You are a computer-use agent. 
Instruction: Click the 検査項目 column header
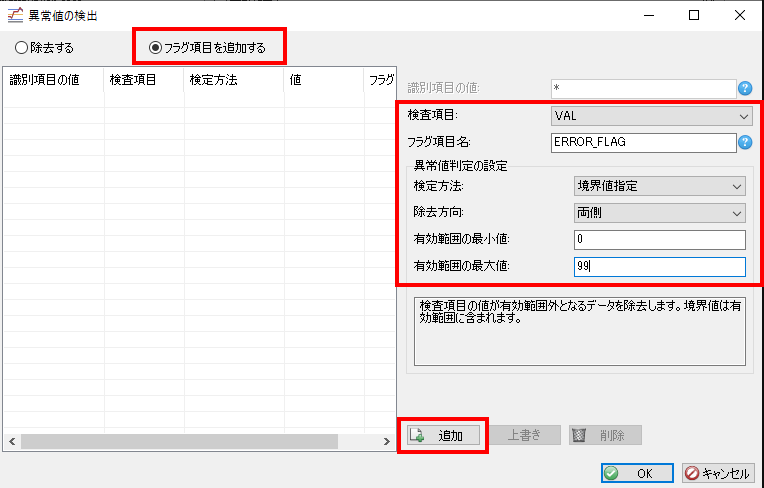pyautogui.click(x=144, y=80)
